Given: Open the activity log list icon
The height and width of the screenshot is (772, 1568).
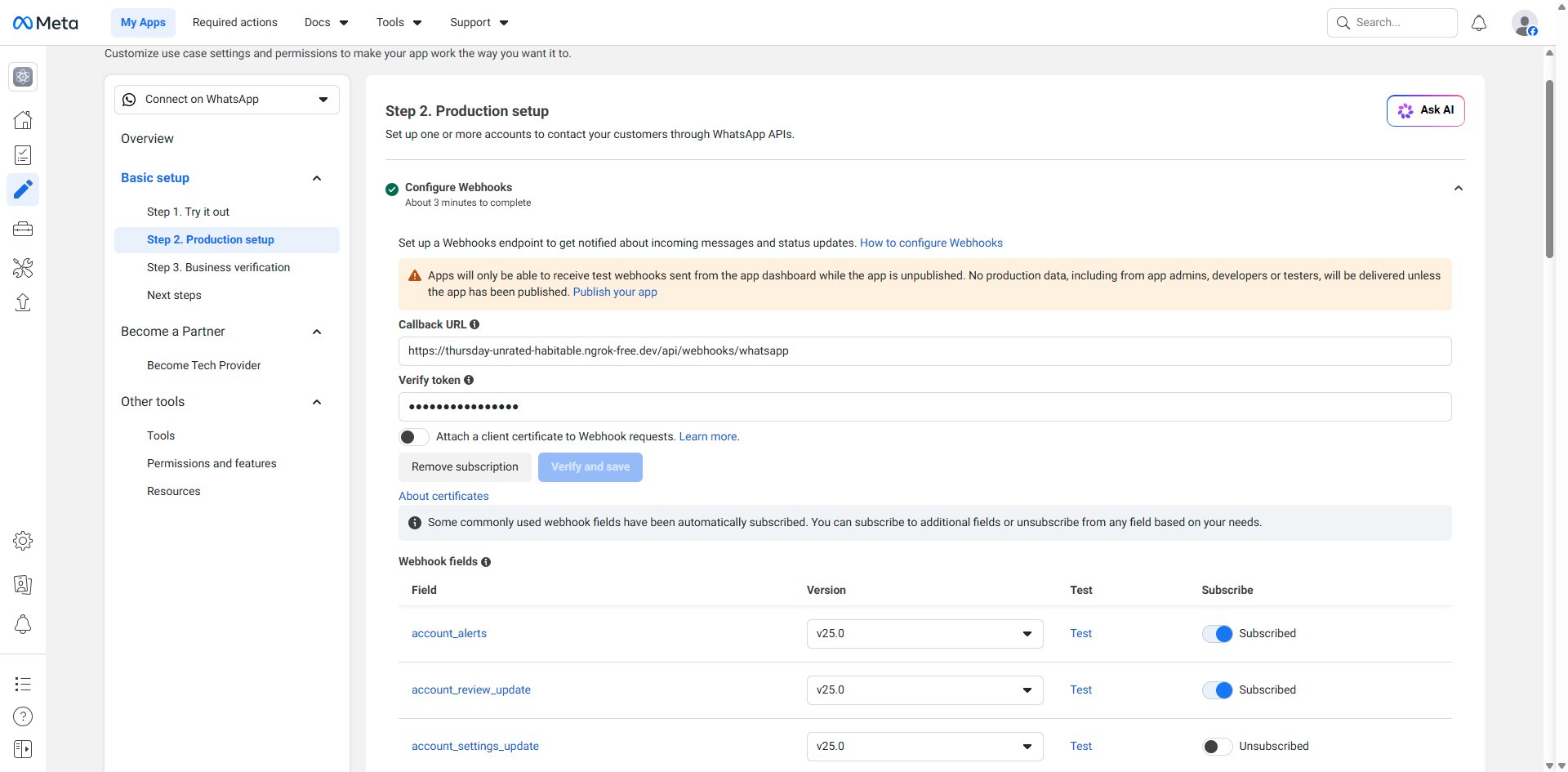Looking at the screenshot, I should click(x=23, y=684).
